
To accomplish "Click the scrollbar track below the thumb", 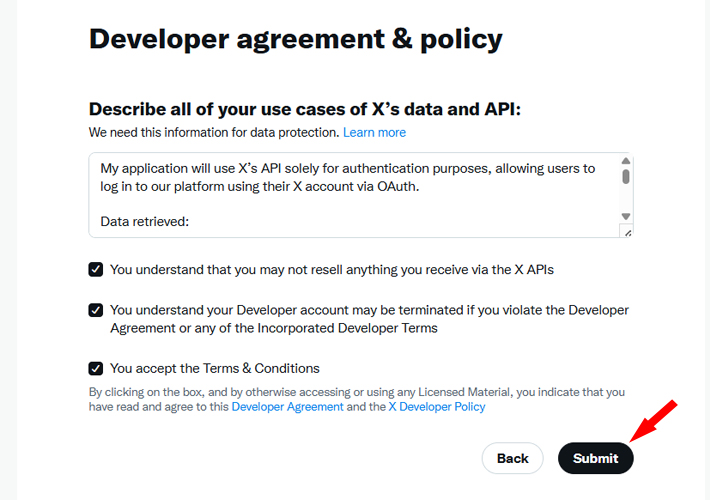I will click(x=626, y=198).
